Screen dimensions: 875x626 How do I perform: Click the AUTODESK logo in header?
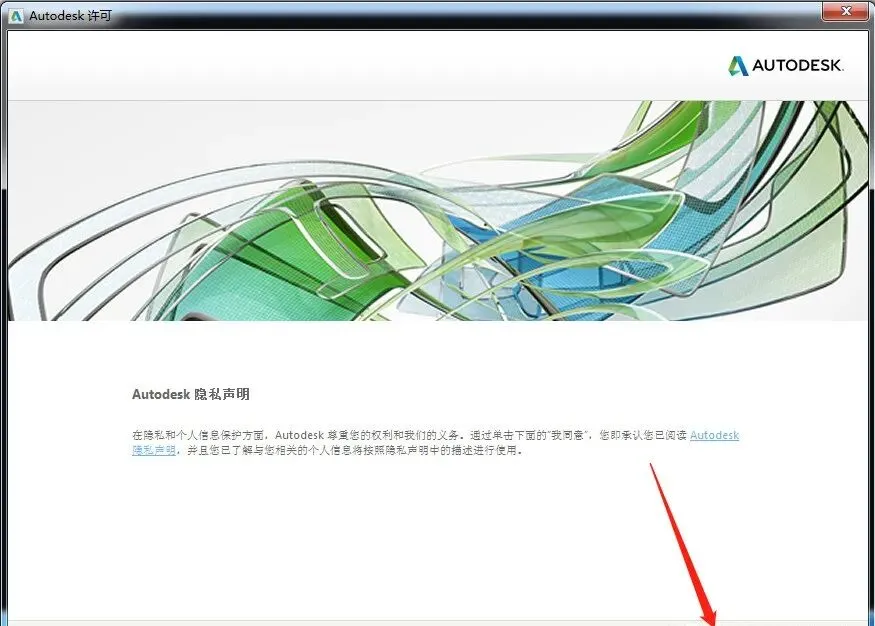click(x=785, y=65)
